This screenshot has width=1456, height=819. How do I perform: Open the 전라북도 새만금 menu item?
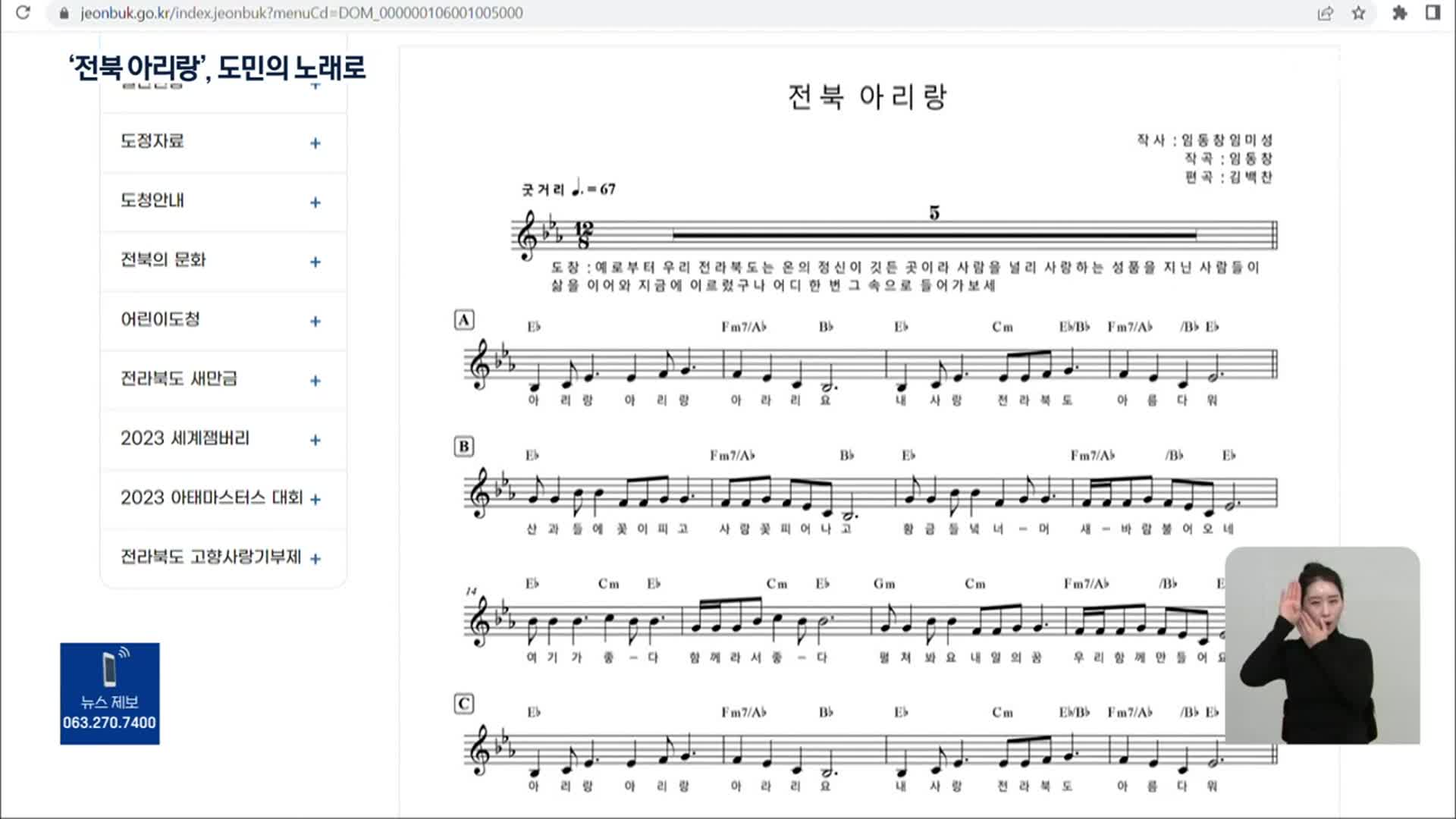point(179,378)
